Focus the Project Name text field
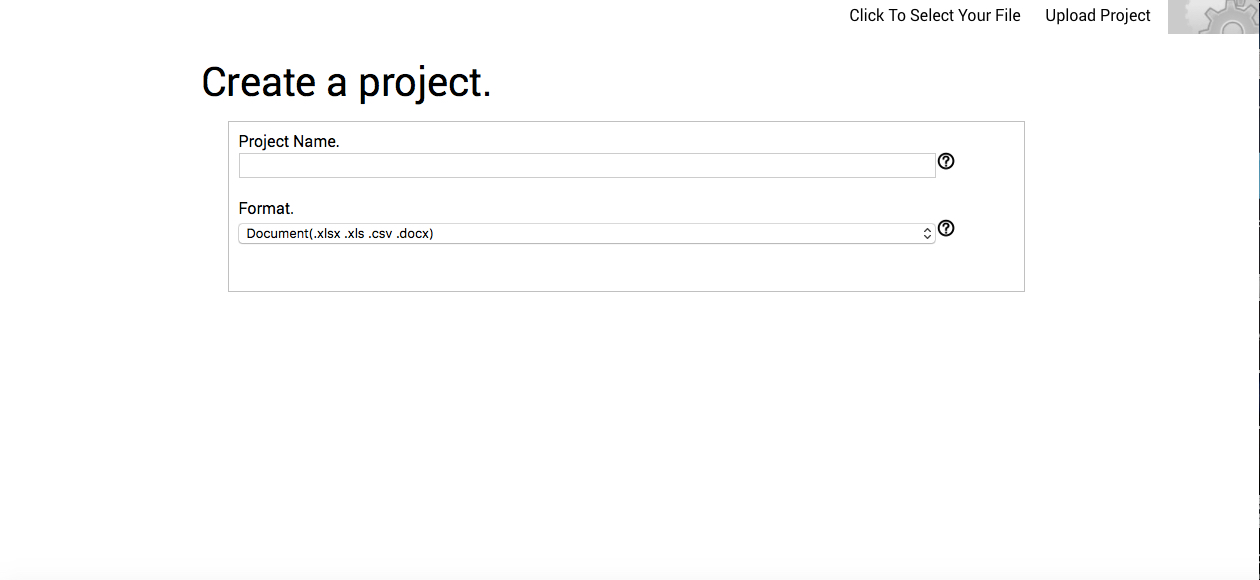The width and height of the screenshot is (1260, 580). (587, 166)
